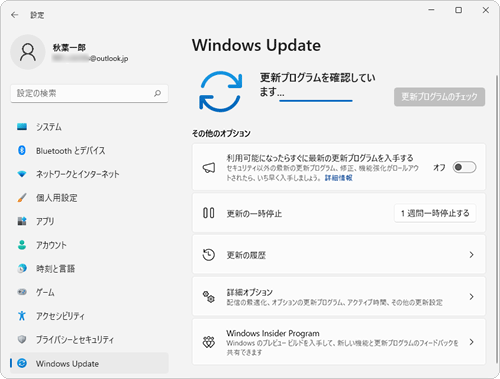This screenshot has height=379, width=500.
Task: Open ネットワークとインターネット settings
Action: click(x=89, y=174)
